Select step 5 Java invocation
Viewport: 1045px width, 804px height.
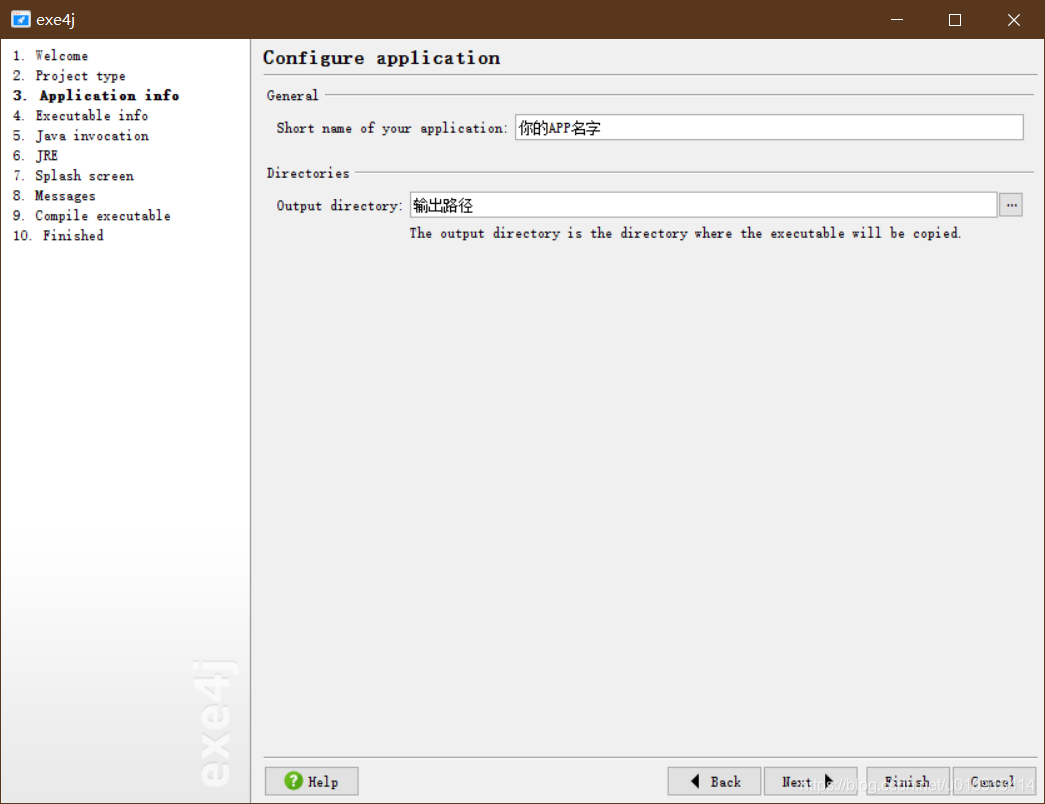81,136
